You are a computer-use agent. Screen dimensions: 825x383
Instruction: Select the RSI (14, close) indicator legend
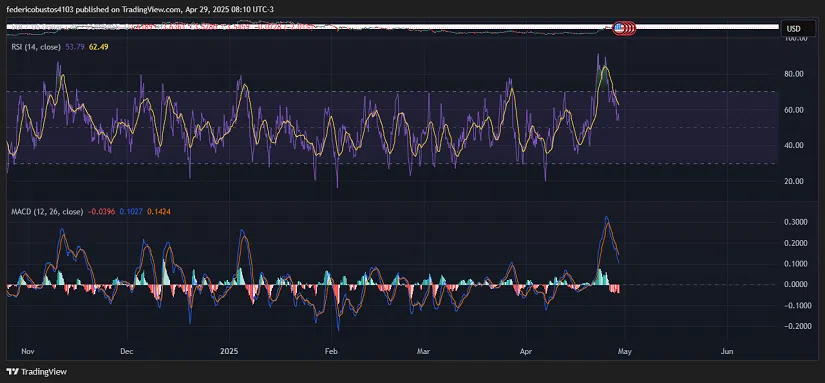(x=36, y=47)
